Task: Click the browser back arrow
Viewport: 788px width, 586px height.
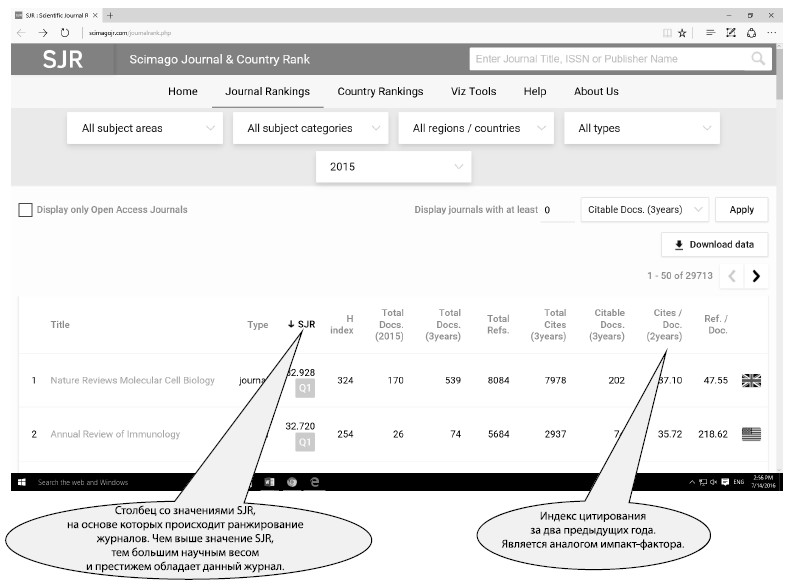Action: [x=21, y=33]
